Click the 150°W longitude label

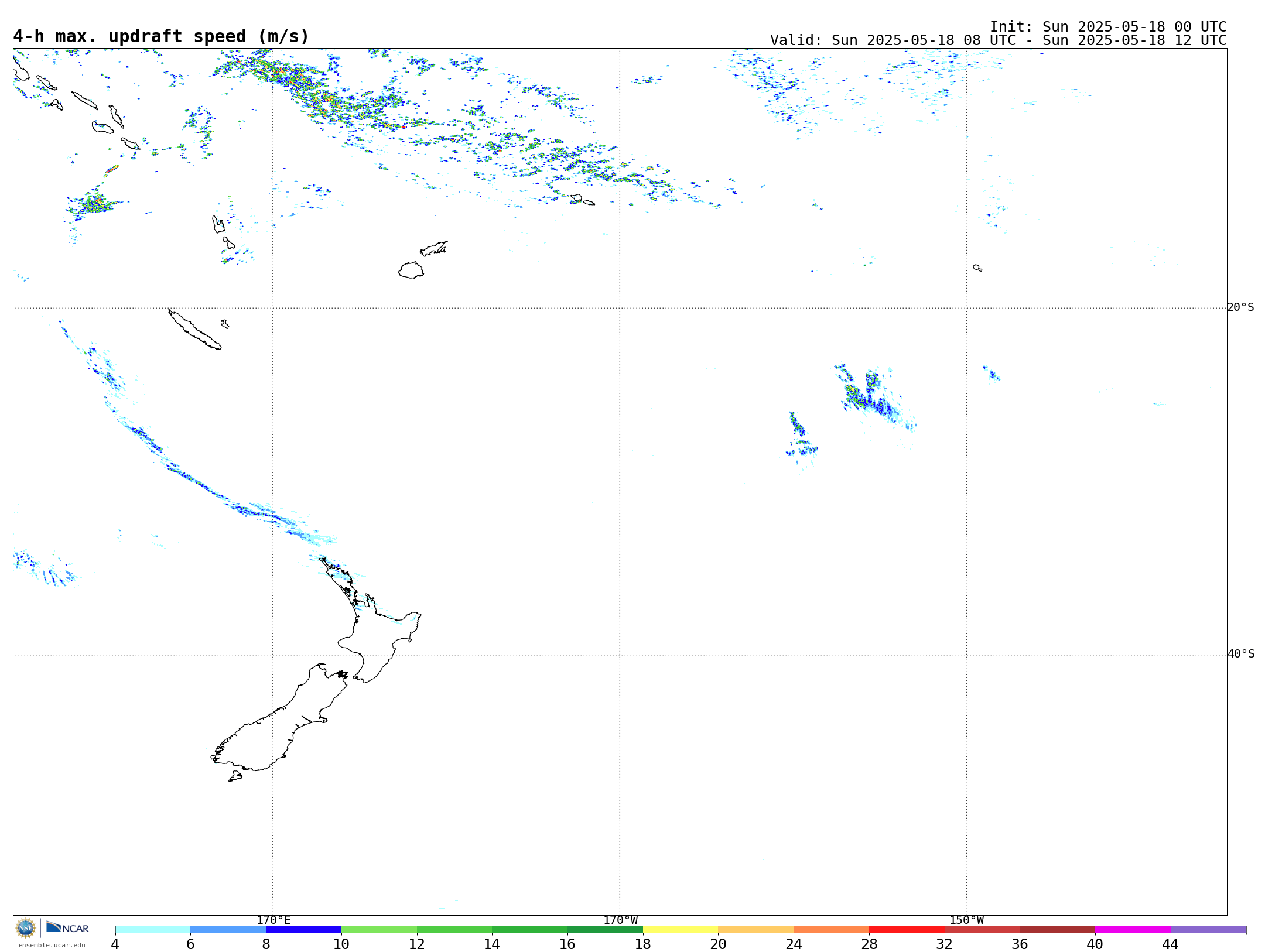pos(967,920)
